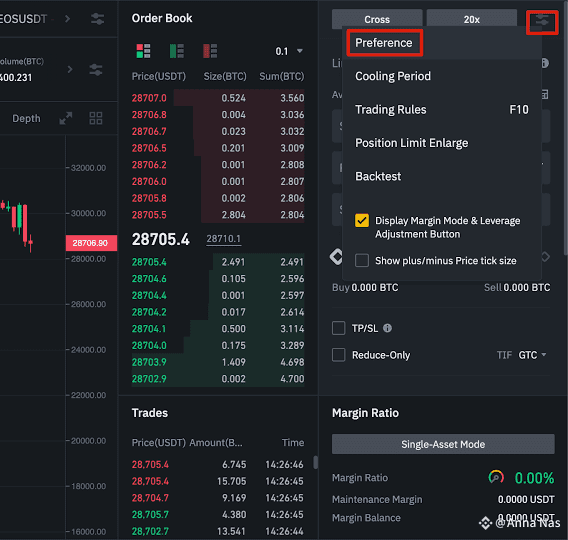This screenshot has height=540, width=568.
Task: Select the combined buy/sell order book view
Action: click(143, 51)
